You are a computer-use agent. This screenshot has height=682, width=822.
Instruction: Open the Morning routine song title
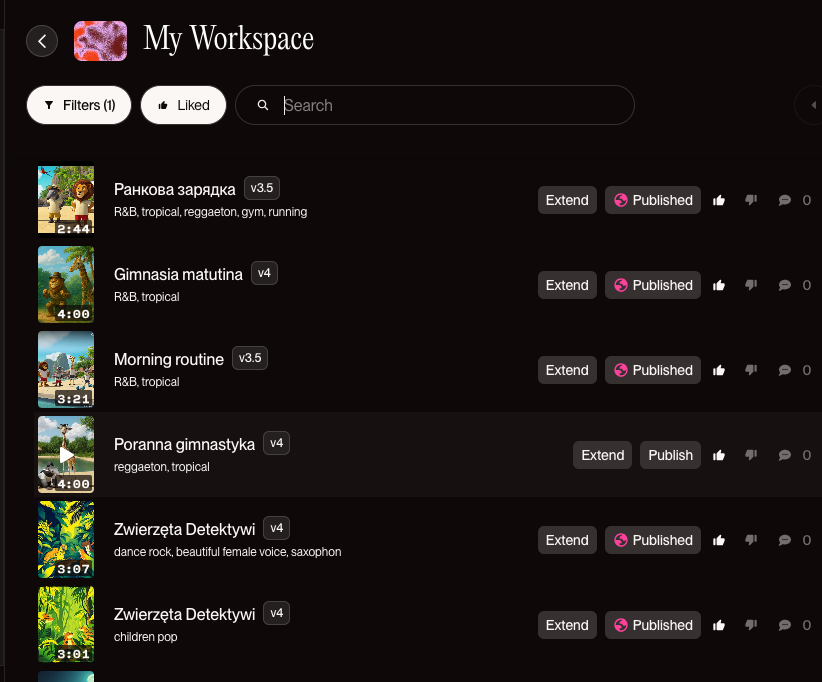tap(169, 359)
